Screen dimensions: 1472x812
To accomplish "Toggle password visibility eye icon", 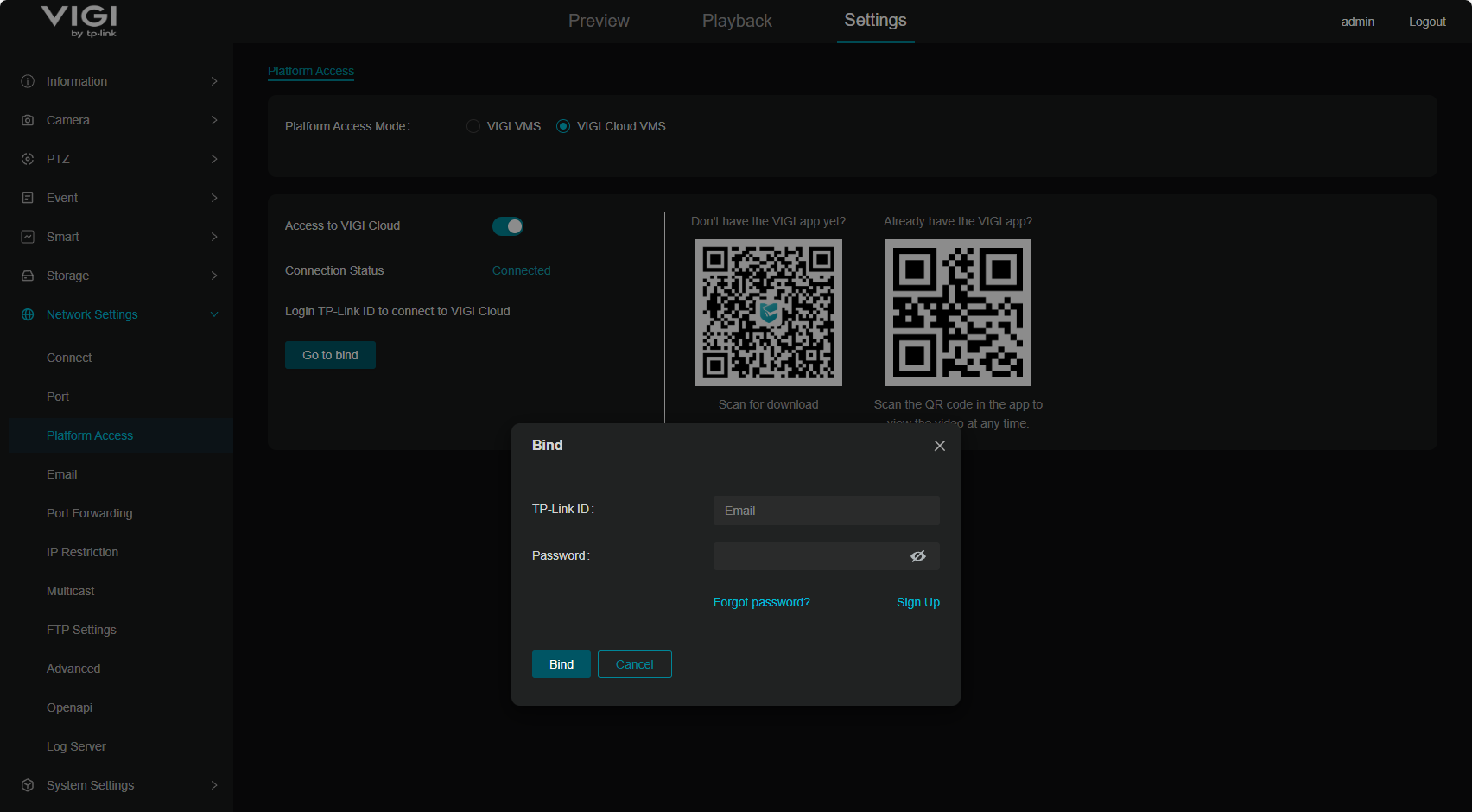I will [x=918, y=556].
